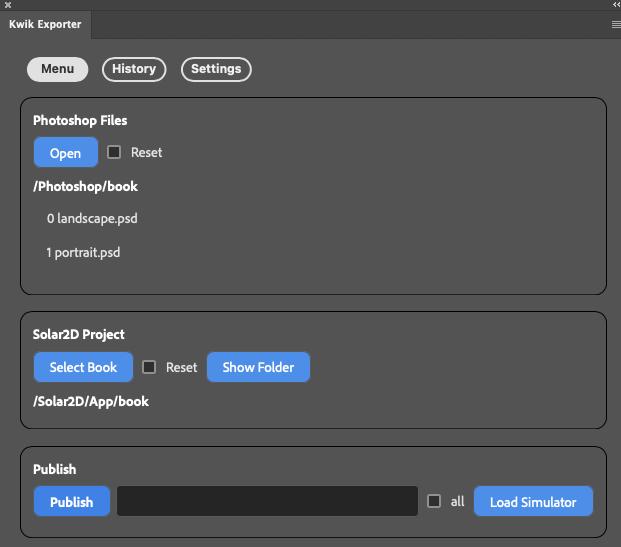Select the 0 landscape.psd file
621x547 pixels.
92,219
